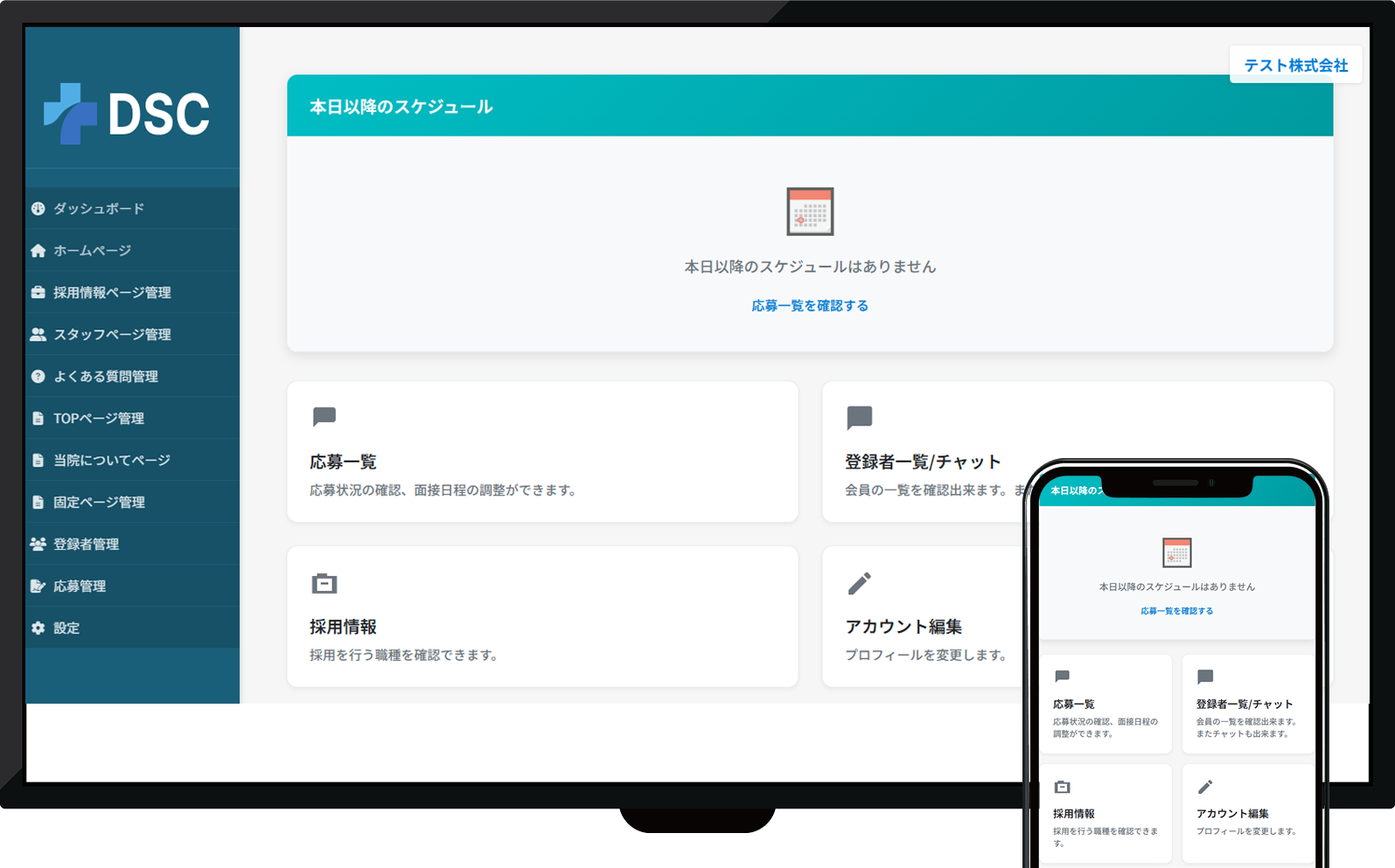
Task: Open 登録者管理 in the sidebar menu
Action: pyautogui.click(x=132, y=545)
